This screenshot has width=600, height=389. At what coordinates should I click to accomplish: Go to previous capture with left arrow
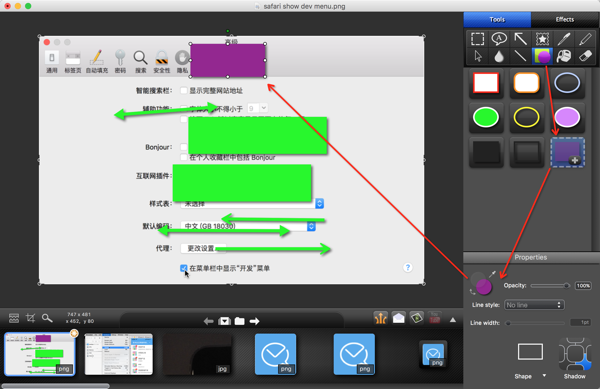coord(209,321)
